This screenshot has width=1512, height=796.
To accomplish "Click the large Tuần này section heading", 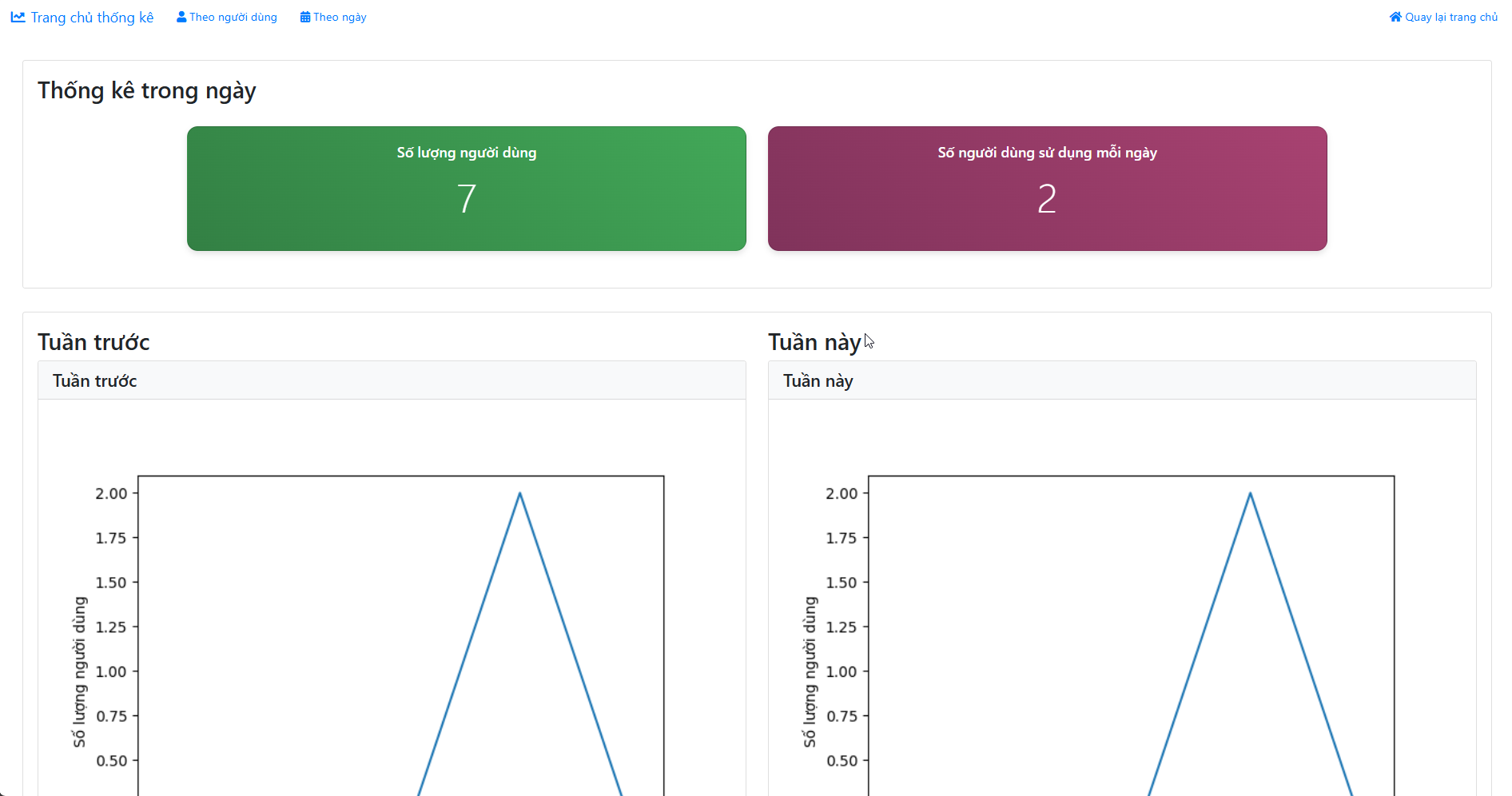I will 814,342.
